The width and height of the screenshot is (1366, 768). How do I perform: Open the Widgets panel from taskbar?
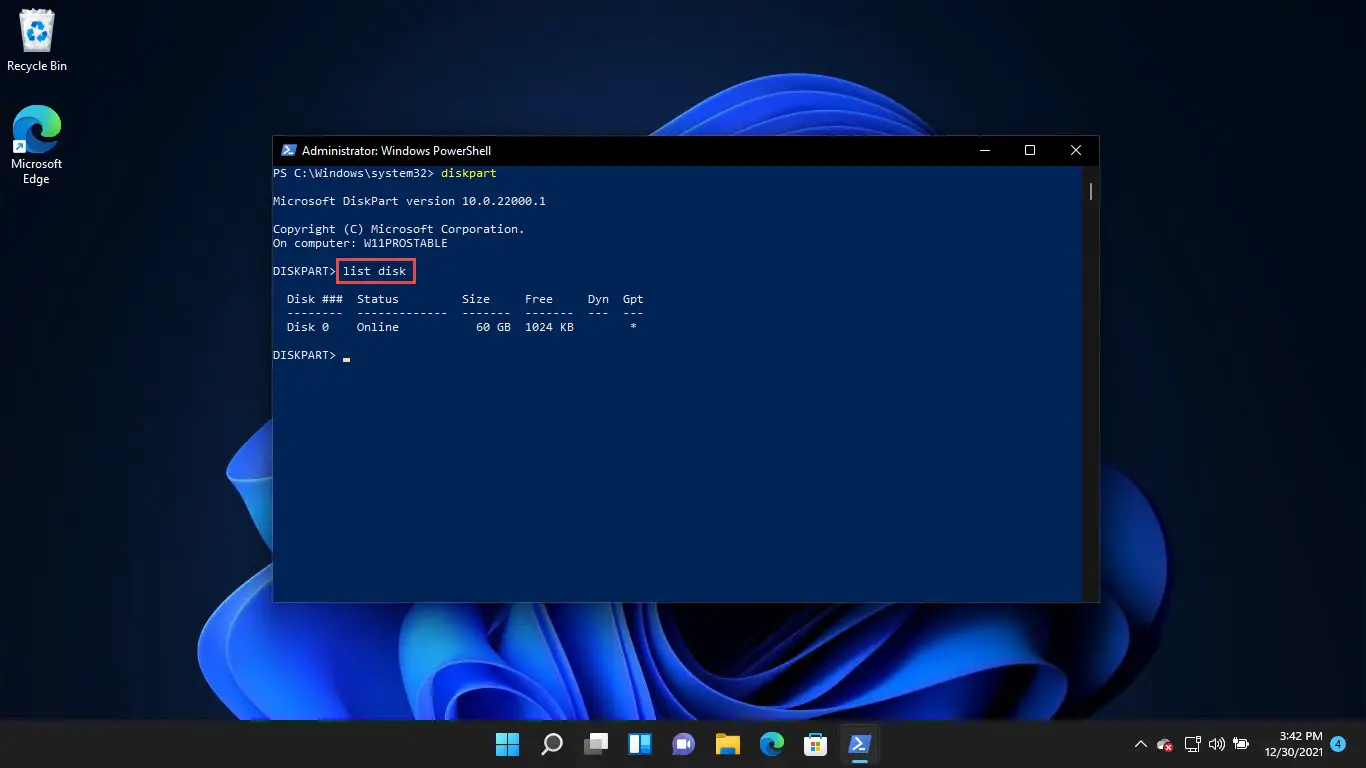[x=640, y=744]
